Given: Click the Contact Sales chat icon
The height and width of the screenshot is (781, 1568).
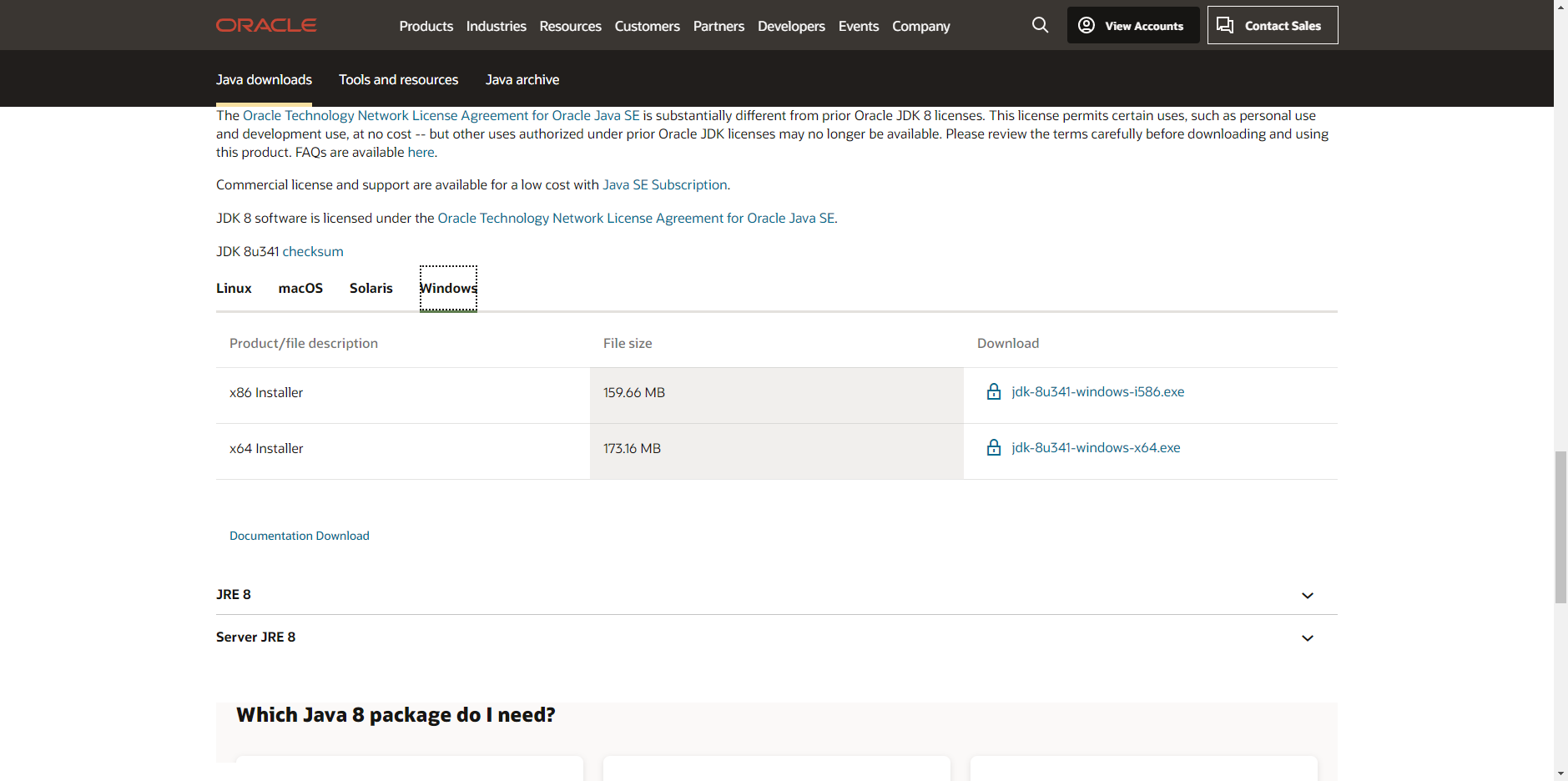Looking at the screenshot, I should coord(1225,25).
